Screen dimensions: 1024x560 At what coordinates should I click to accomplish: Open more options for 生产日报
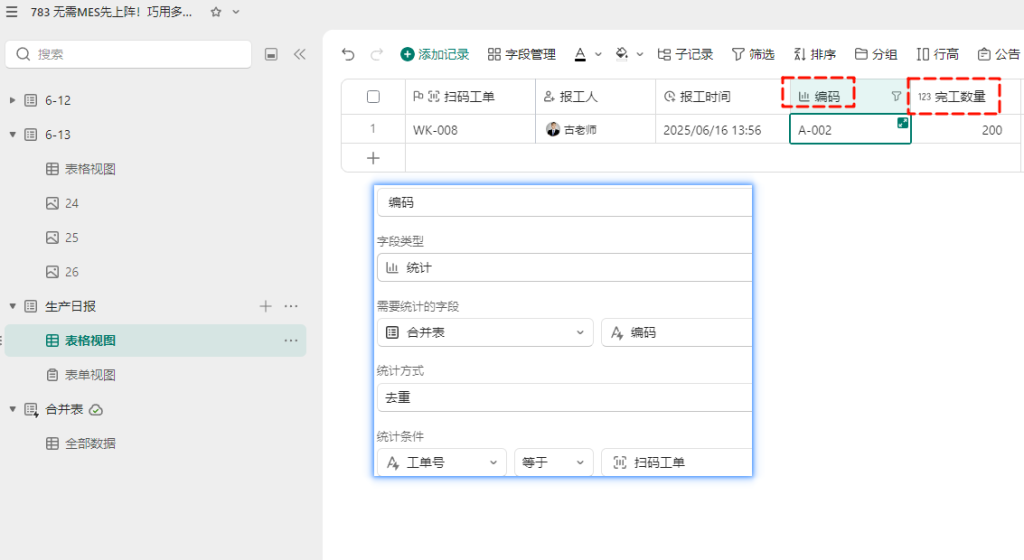coord(291,306)
